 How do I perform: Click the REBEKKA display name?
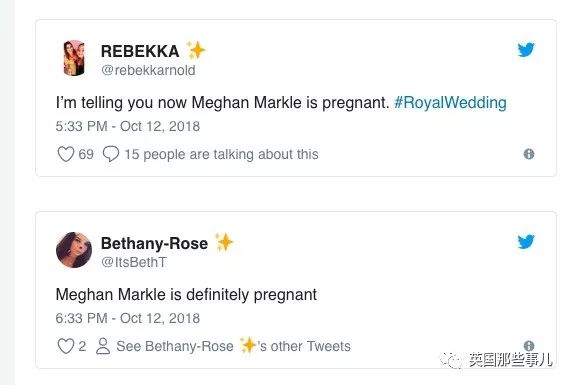(140, 51)
